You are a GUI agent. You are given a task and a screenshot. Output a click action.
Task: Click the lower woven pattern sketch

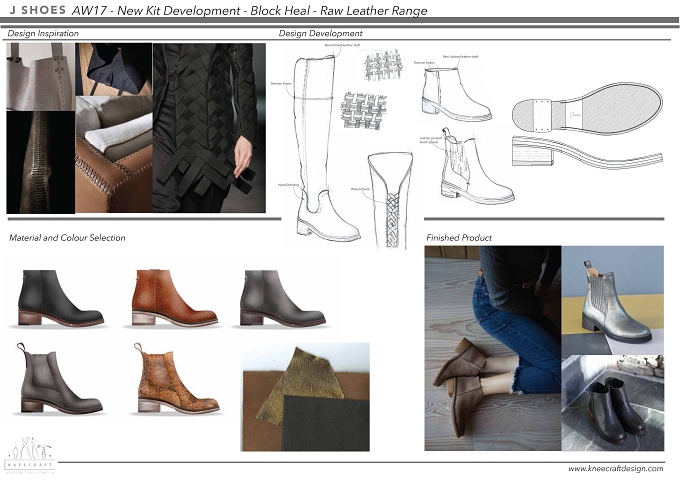(x=363, y=111)
